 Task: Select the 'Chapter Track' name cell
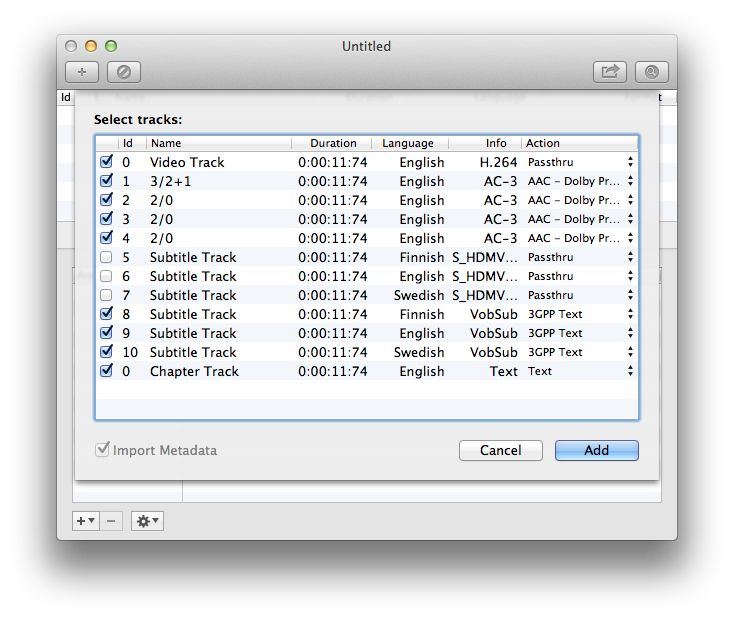pyautogui.click(x=194, y=371)
